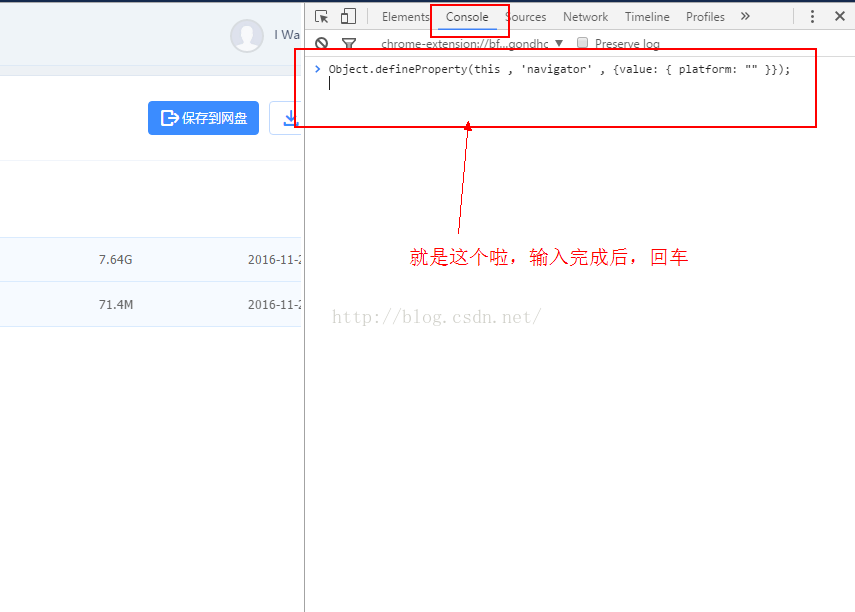Open the console filter funnel icon
The image size is (855, 612).
click(349, 43)
